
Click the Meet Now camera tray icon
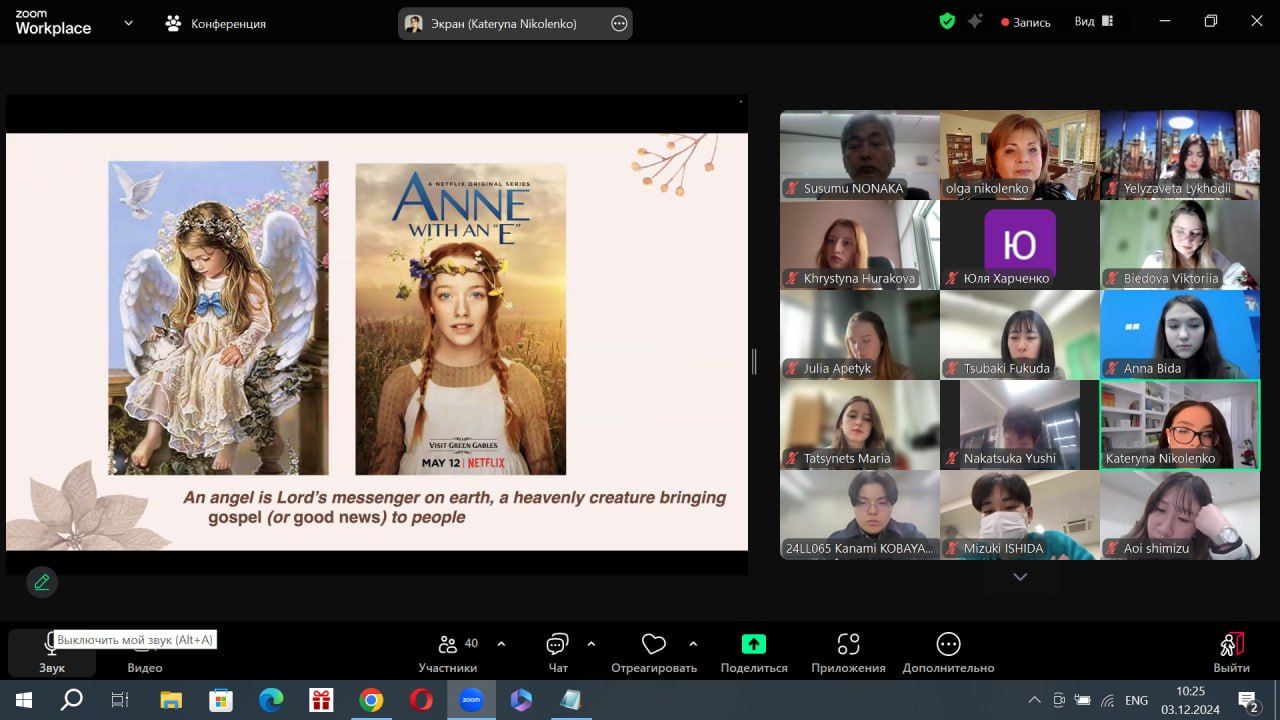1059,700
